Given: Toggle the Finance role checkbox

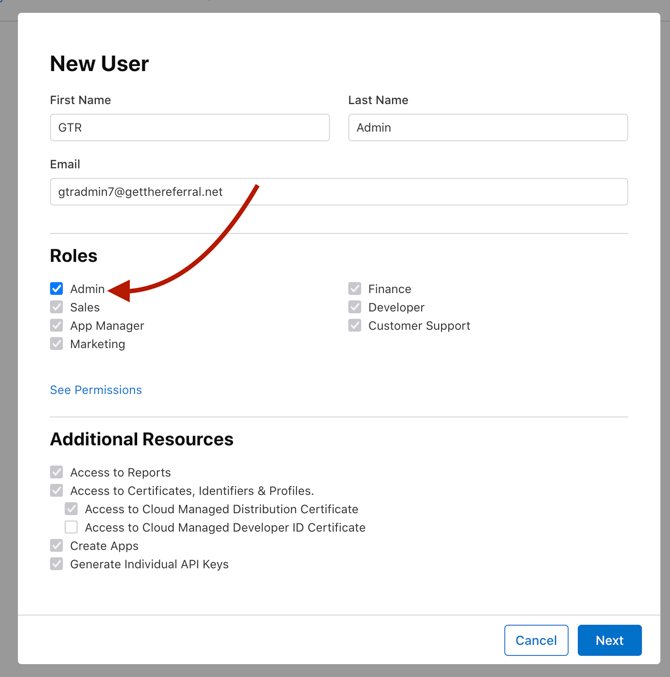Looking at the screenshot, I should click(x=355, y=289).
